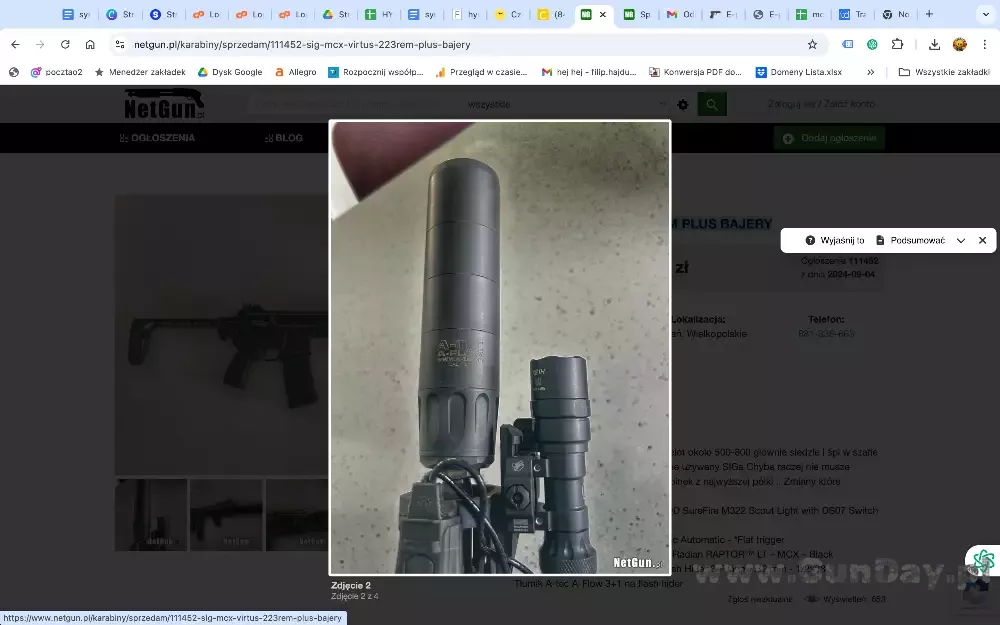Bookmark this page with the star
The image size is (1000, 625).
tap(812, 45)
